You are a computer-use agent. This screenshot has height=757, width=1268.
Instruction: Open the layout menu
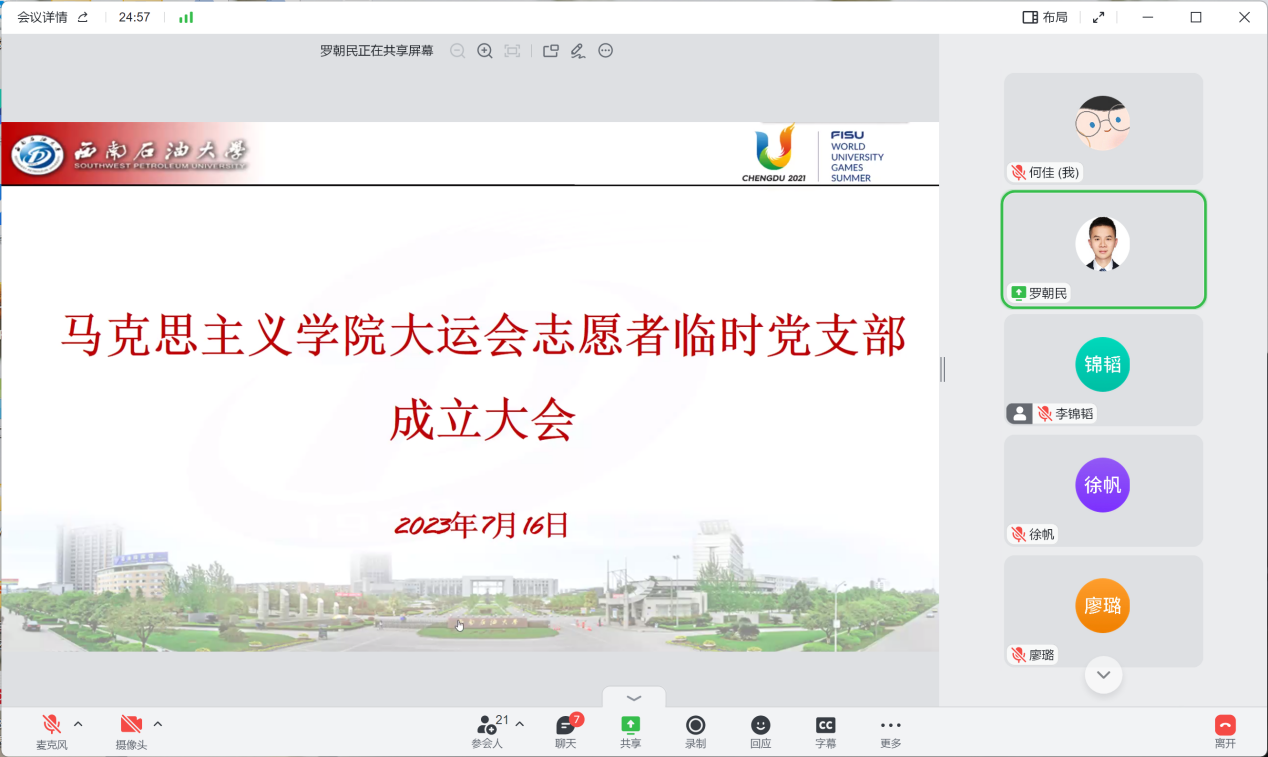click(x=1045, y=17)
